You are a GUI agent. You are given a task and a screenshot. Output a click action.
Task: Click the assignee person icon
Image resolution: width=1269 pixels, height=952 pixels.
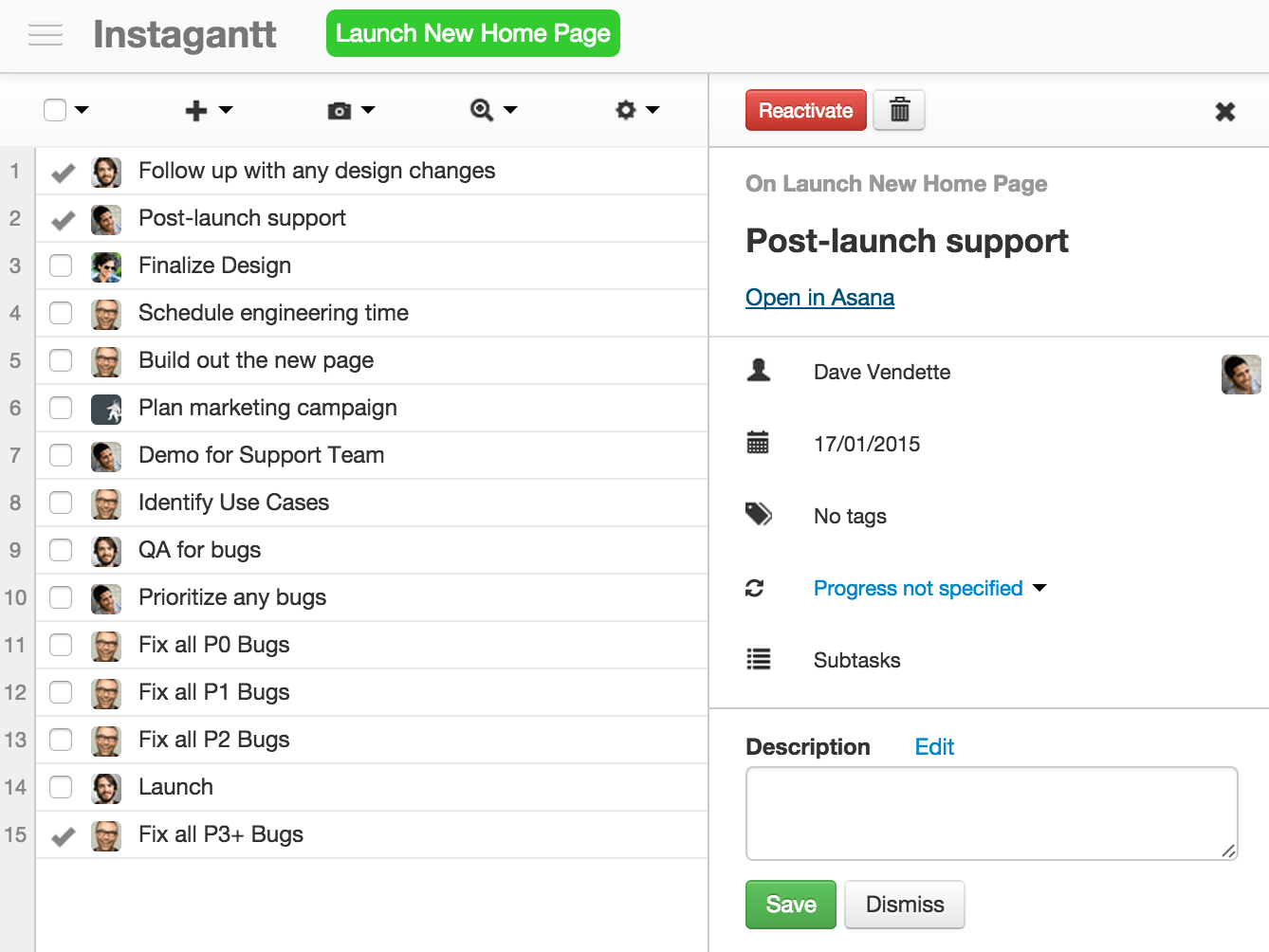click(759, 371)
